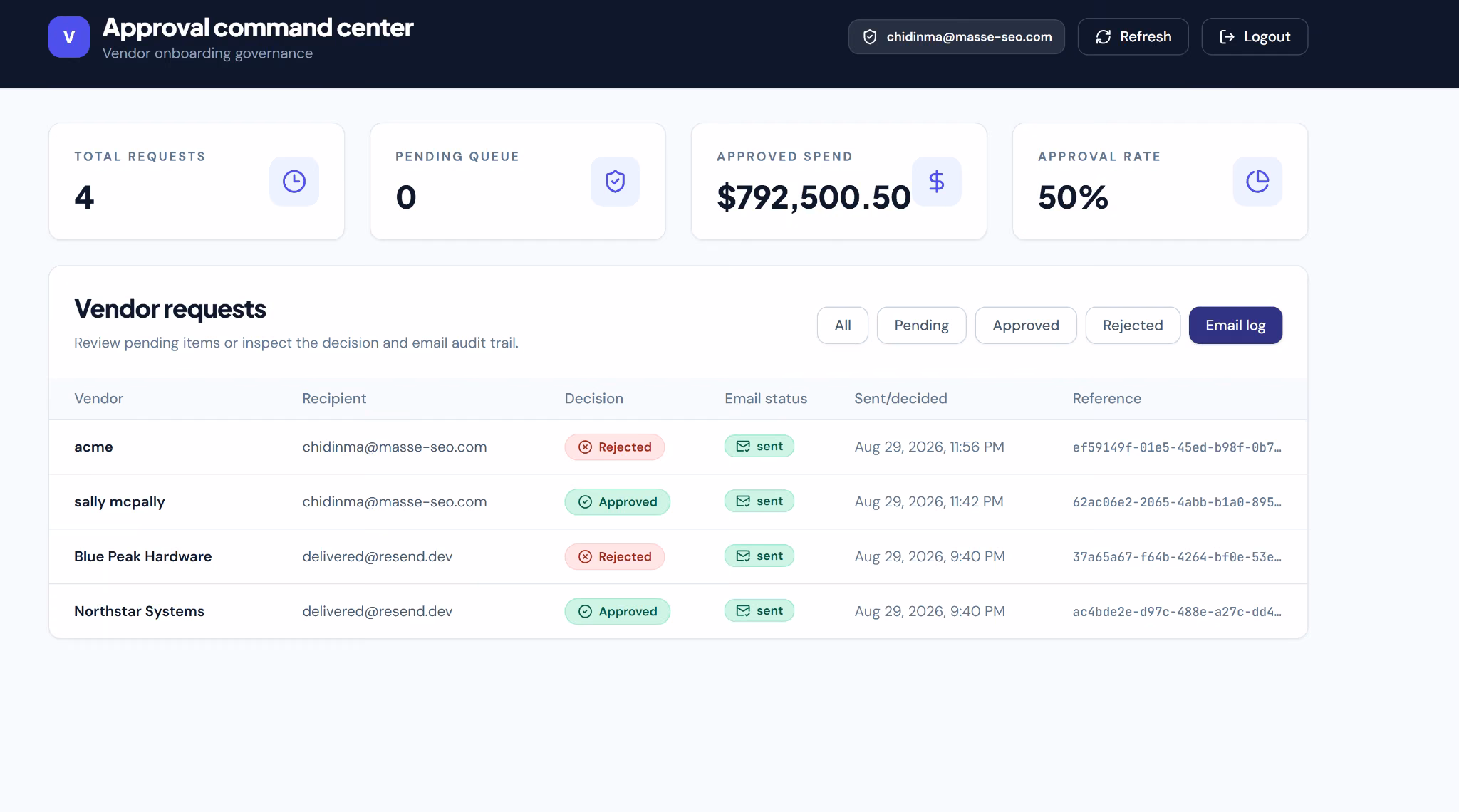Click the chidinma@masse-seo.com account badge

tap(957, 37)
